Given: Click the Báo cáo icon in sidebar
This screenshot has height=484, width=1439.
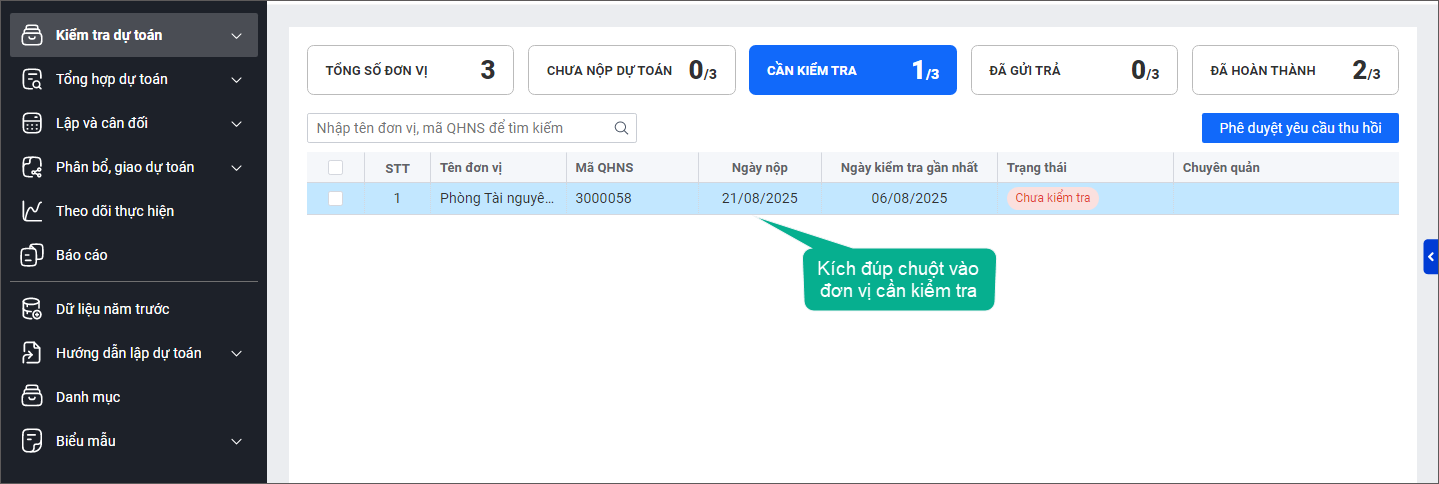Looking at the screenshot, I should [x=32, y=255].
